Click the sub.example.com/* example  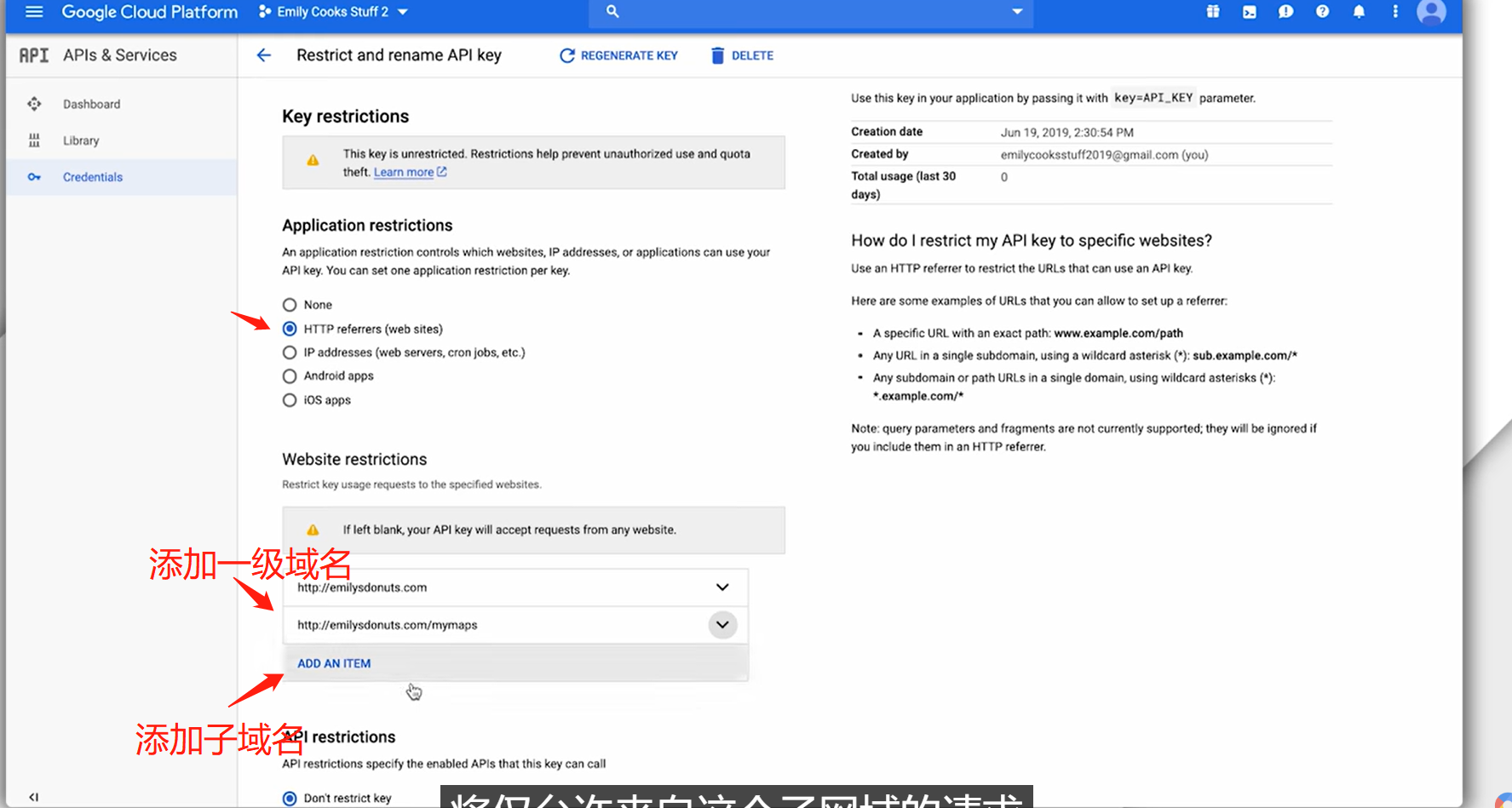(1245, 355)
